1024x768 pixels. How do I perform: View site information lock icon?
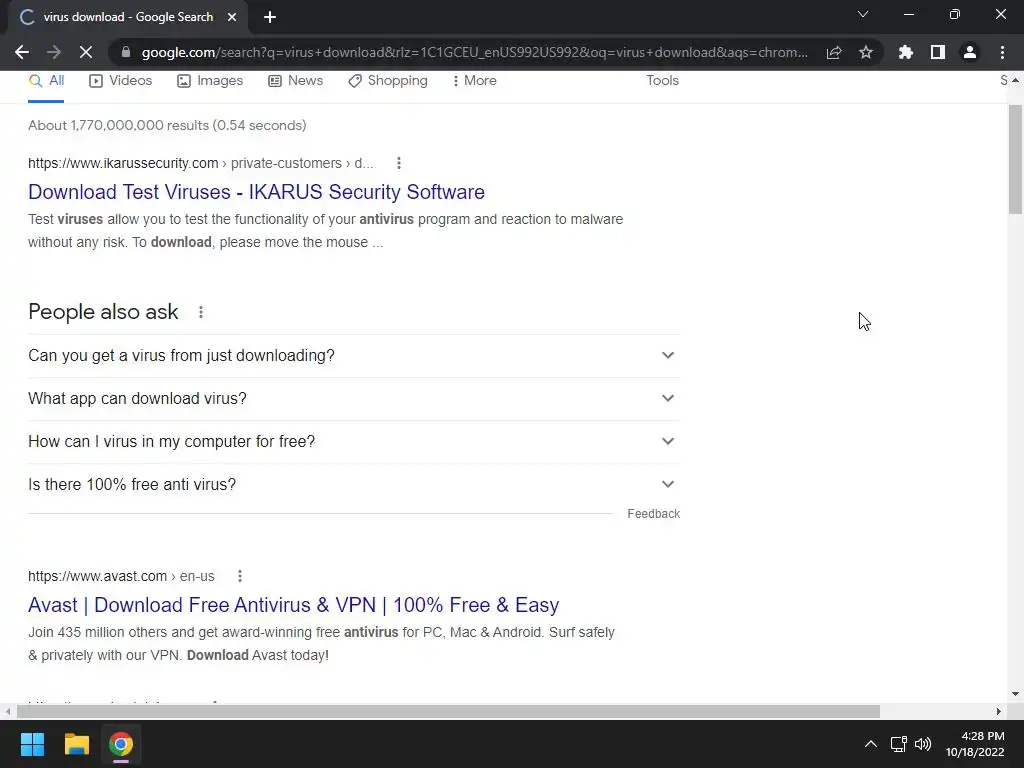click(x=126, y=52)
